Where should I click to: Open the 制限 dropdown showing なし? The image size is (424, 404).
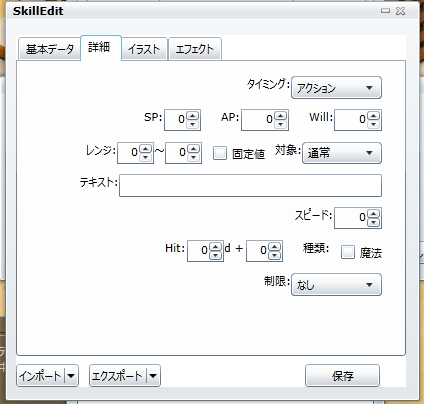(336, 285)
